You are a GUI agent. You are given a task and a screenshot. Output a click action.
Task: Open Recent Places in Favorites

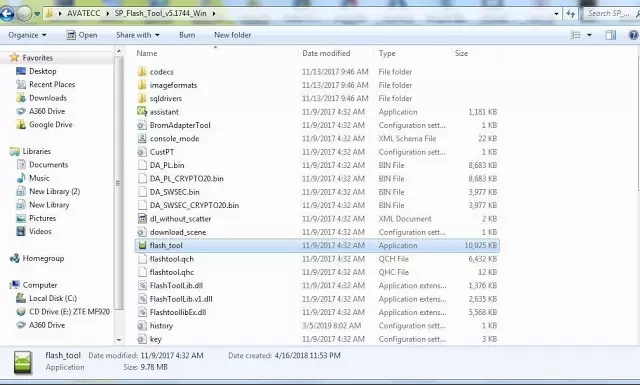(52, 85)
